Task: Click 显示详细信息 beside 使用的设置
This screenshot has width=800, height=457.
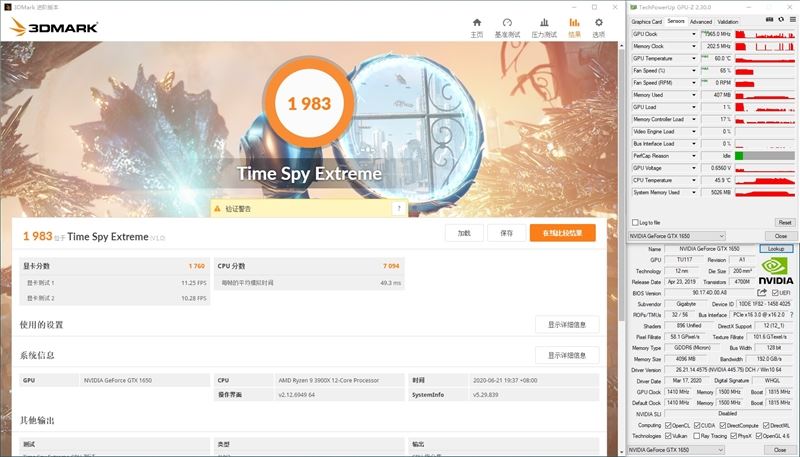Action: pyautogui.click(x=567, y=324)
